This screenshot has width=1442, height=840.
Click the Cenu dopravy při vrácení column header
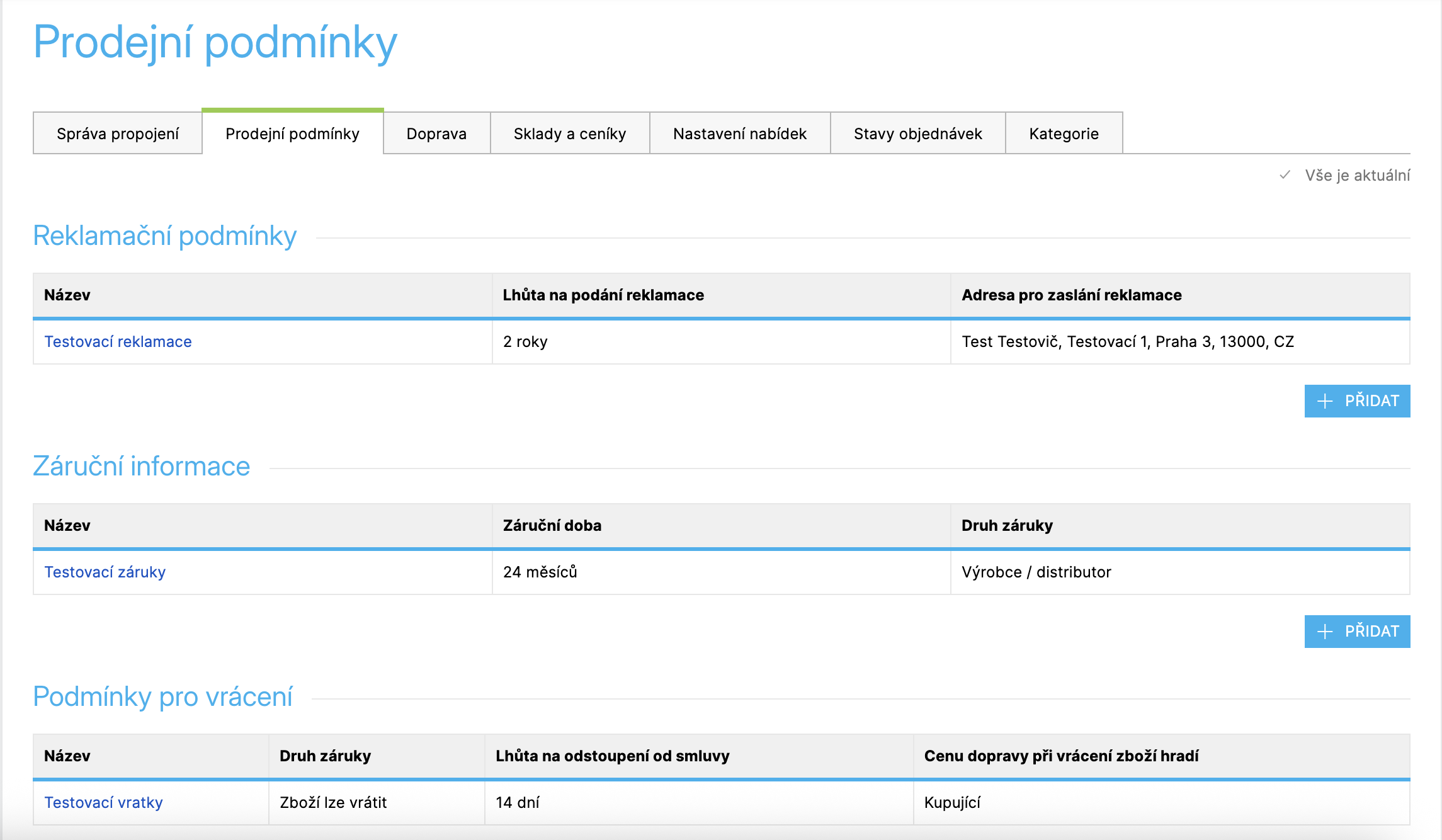pos(1061,756)
